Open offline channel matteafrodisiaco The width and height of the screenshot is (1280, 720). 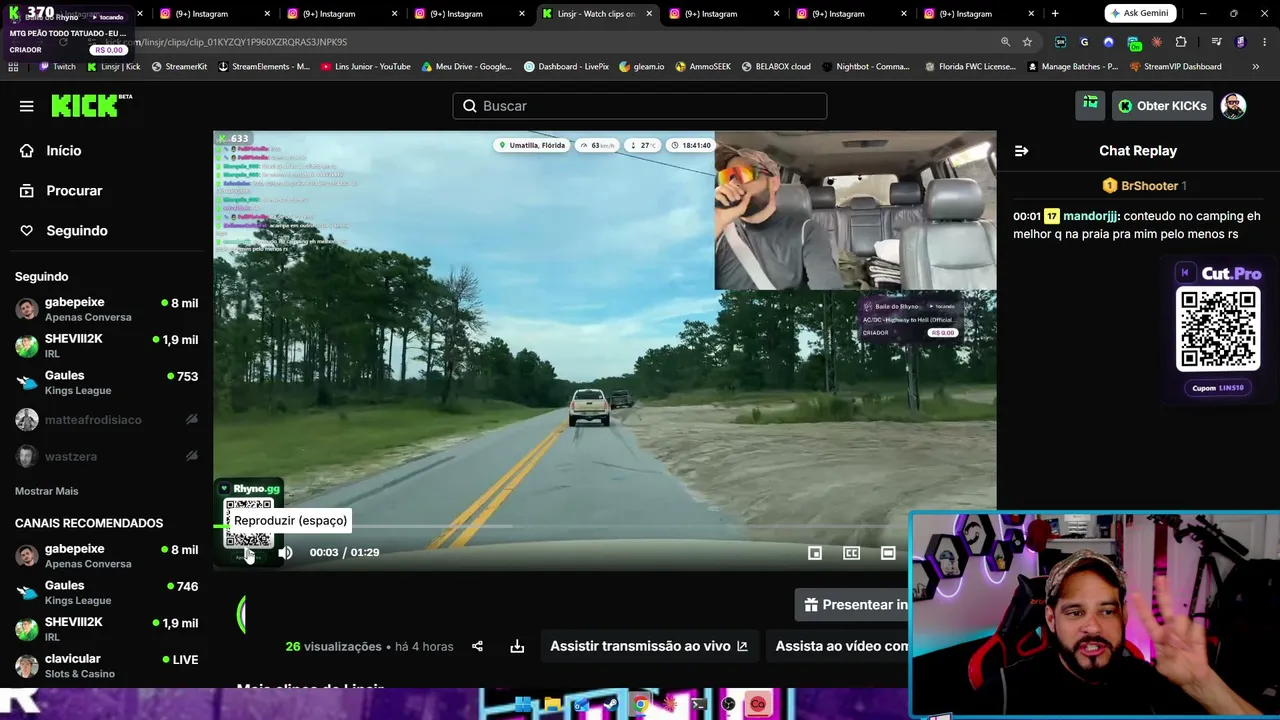[106, 420]
